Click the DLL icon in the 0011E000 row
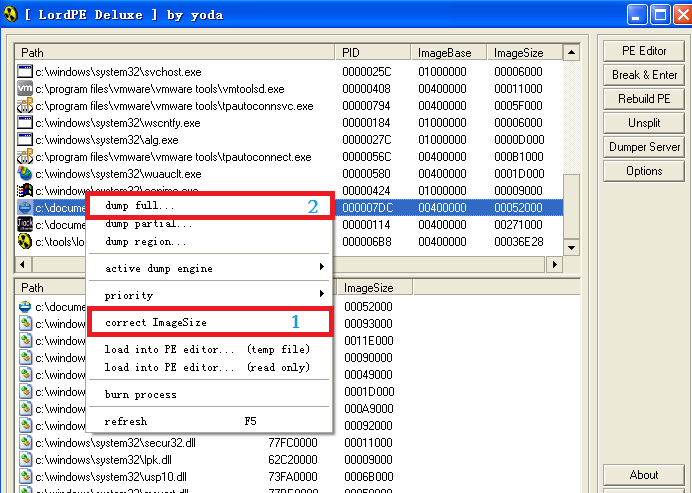The image size is (692, 493). [26, 340]
